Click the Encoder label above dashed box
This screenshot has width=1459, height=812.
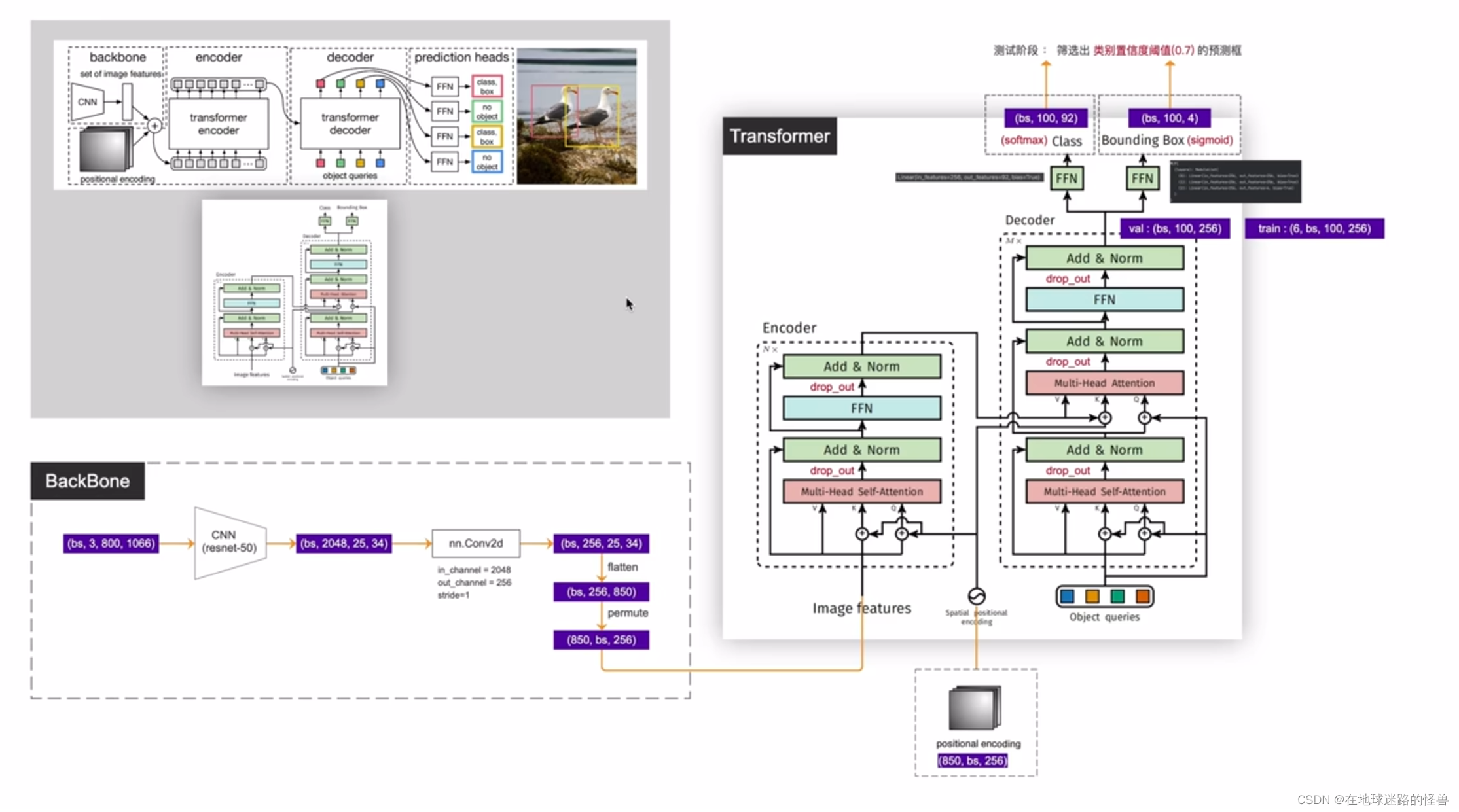point(789,328)
